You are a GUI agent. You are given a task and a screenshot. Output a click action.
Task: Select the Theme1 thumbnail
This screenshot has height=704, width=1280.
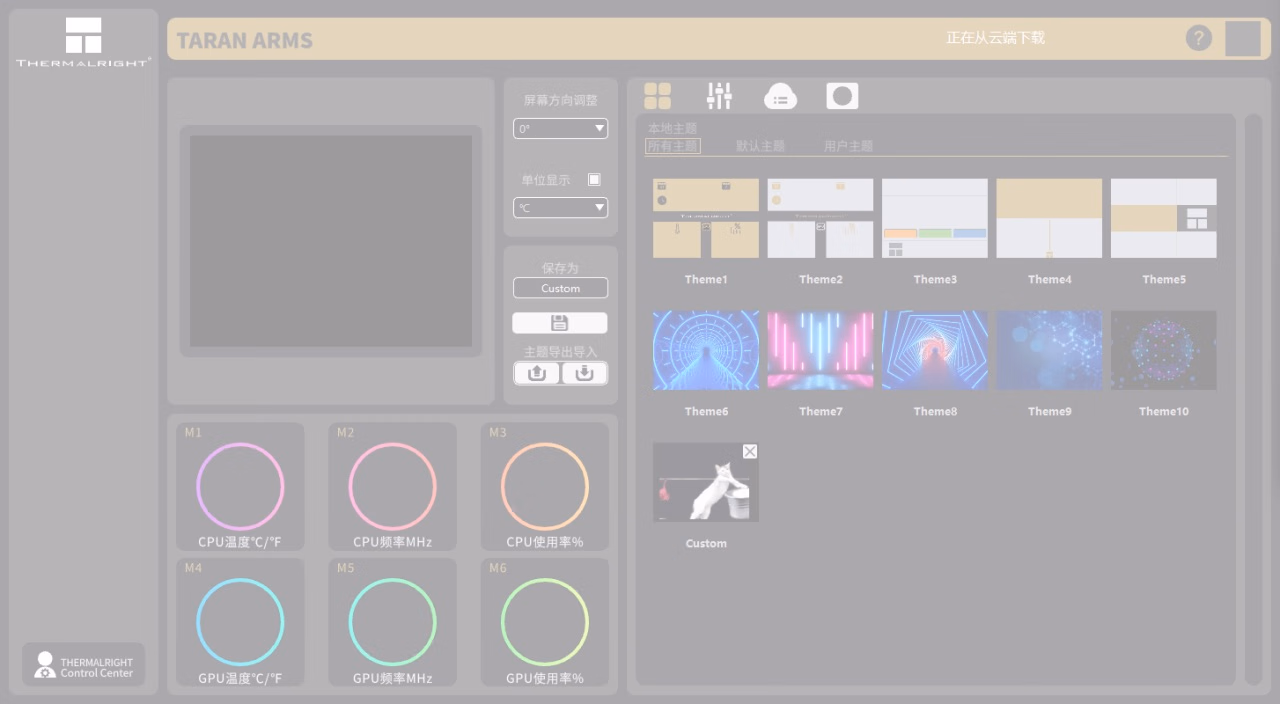click(706, 218)
